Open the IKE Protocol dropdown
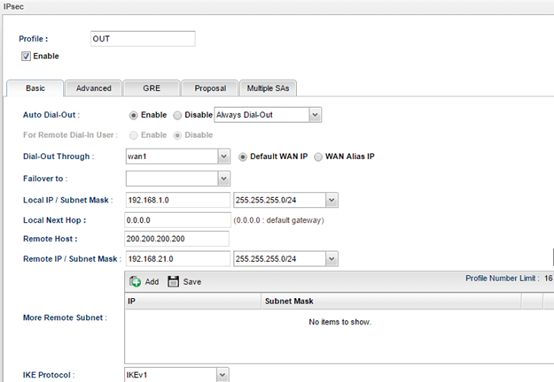 pos(177,375)
